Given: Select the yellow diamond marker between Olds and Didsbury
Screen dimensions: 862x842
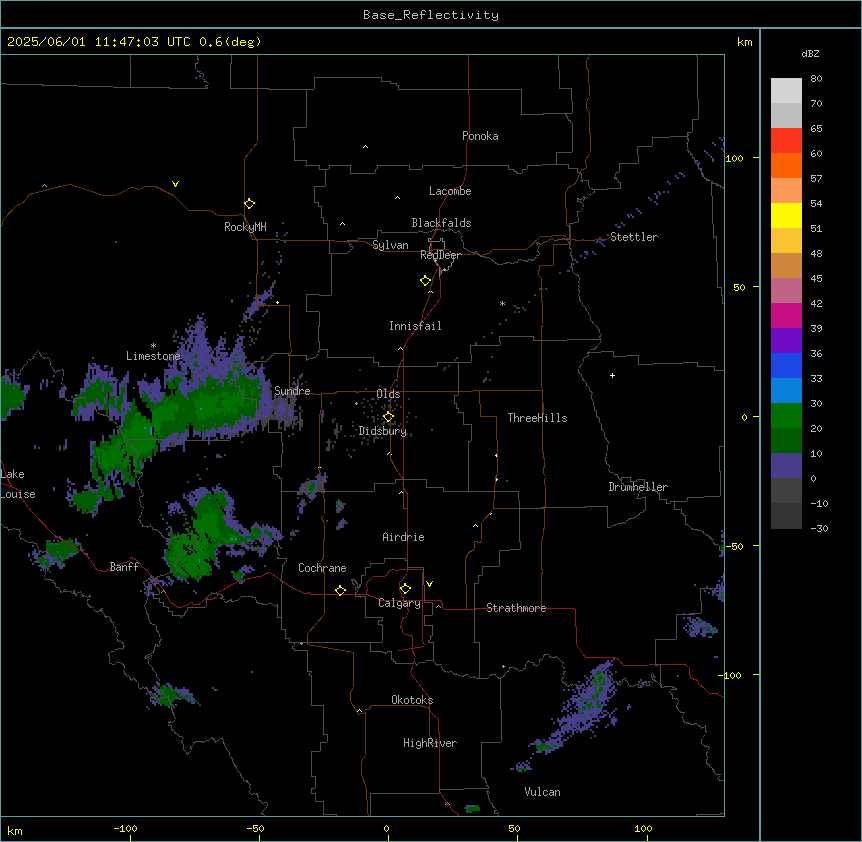Looking at the screenshot, I should pos(389,417).
